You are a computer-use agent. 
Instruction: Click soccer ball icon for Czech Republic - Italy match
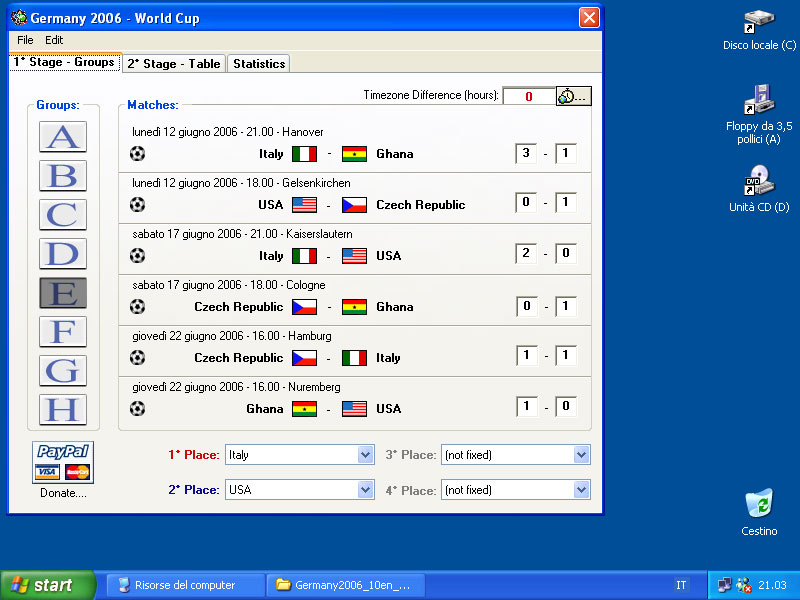coord(137,358)
